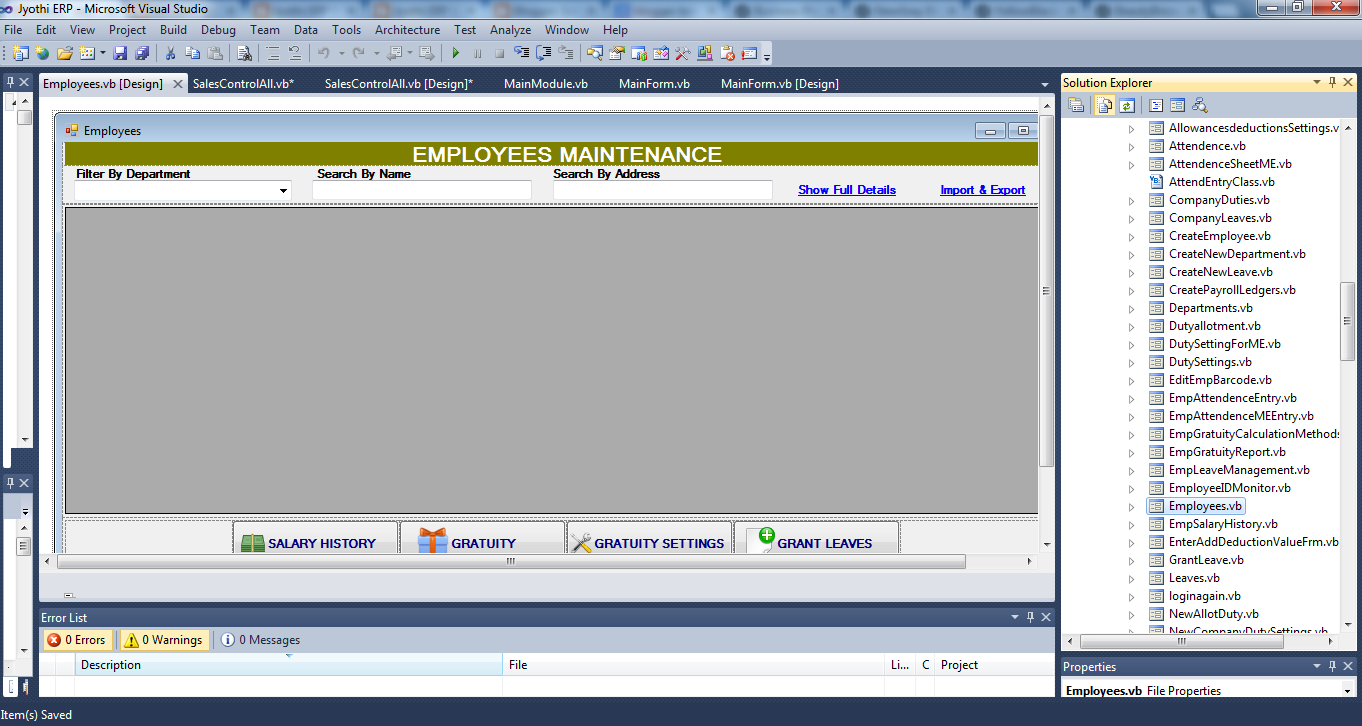The image size is (1362, 726).
Task: Click the Find icon on the toolbar
Action: tap(245, 52)
